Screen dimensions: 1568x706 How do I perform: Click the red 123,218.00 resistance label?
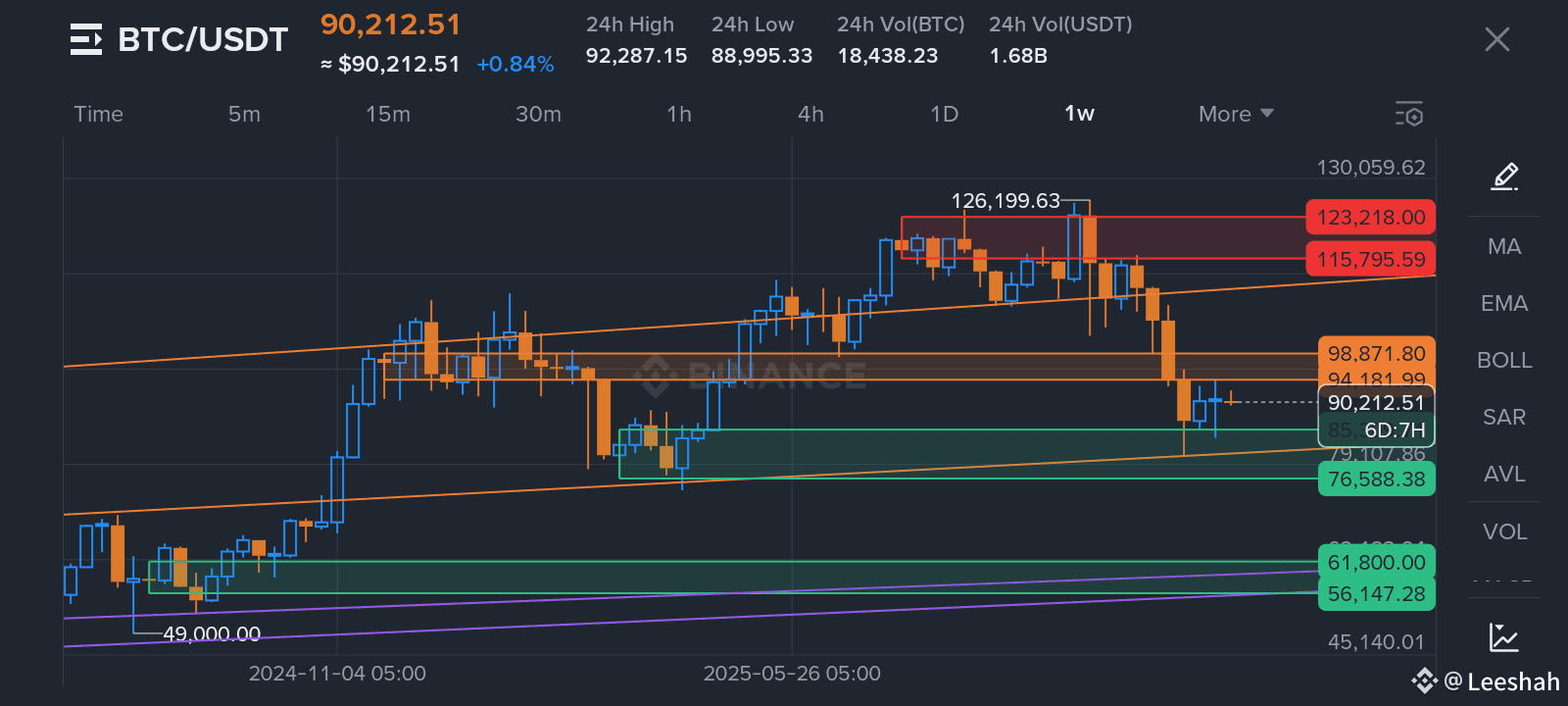1370,218
